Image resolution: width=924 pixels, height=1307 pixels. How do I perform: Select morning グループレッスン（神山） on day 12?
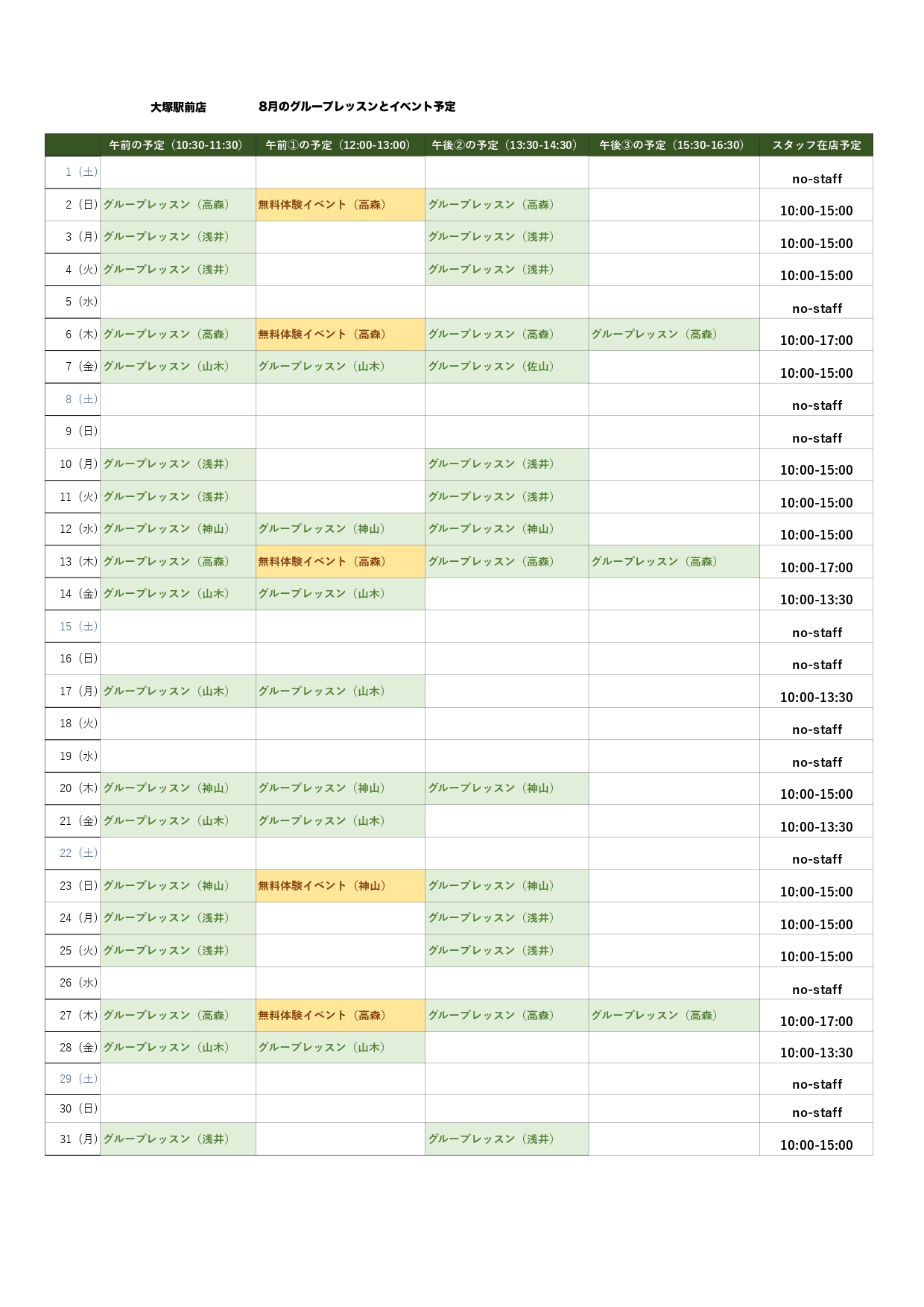(178, 529)
